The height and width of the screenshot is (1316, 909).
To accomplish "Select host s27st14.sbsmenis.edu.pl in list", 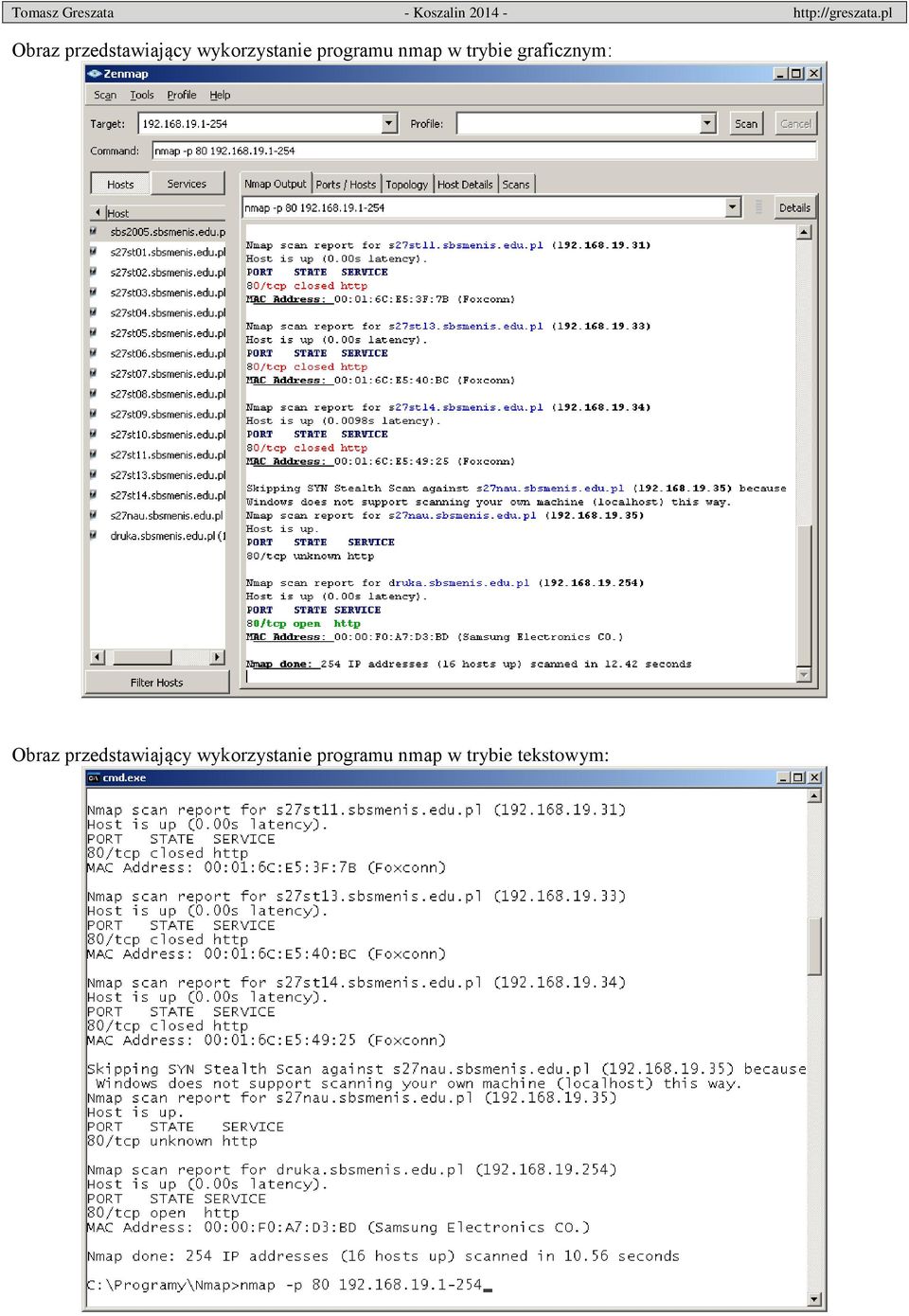I will [168, 495].
